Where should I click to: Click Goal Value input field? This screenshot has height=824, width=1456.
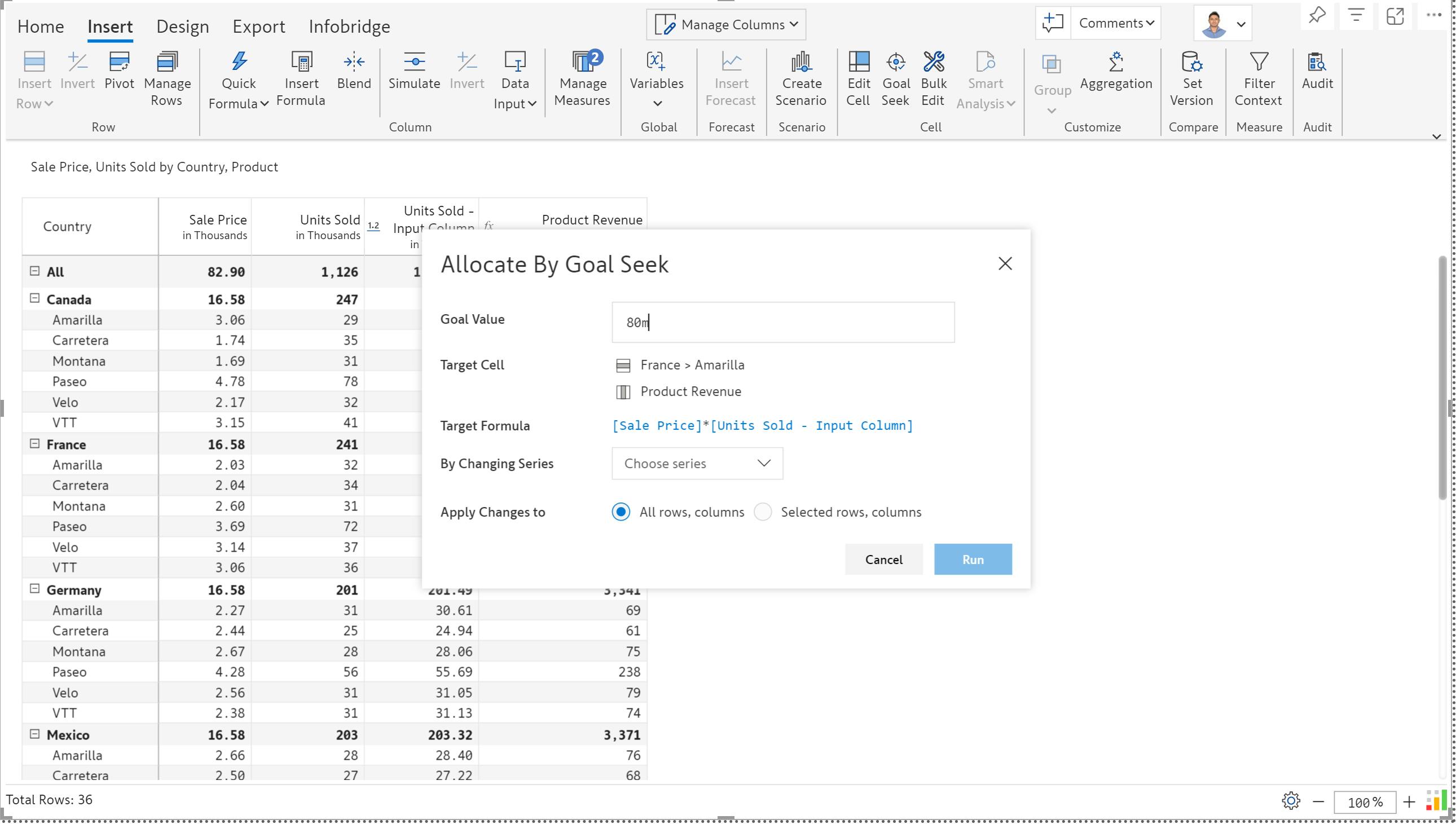[x=782, y=322]
